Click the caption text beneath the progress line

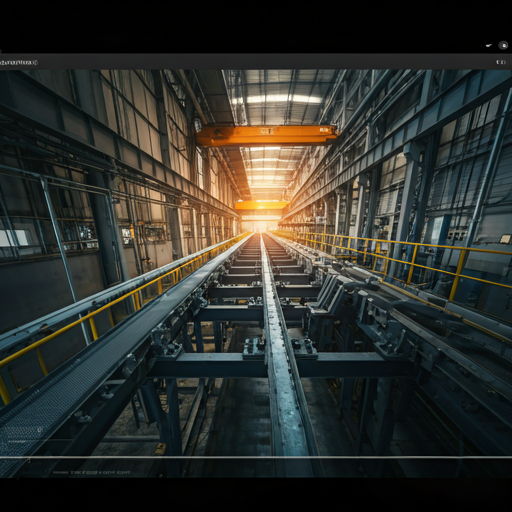click(91, 472)
